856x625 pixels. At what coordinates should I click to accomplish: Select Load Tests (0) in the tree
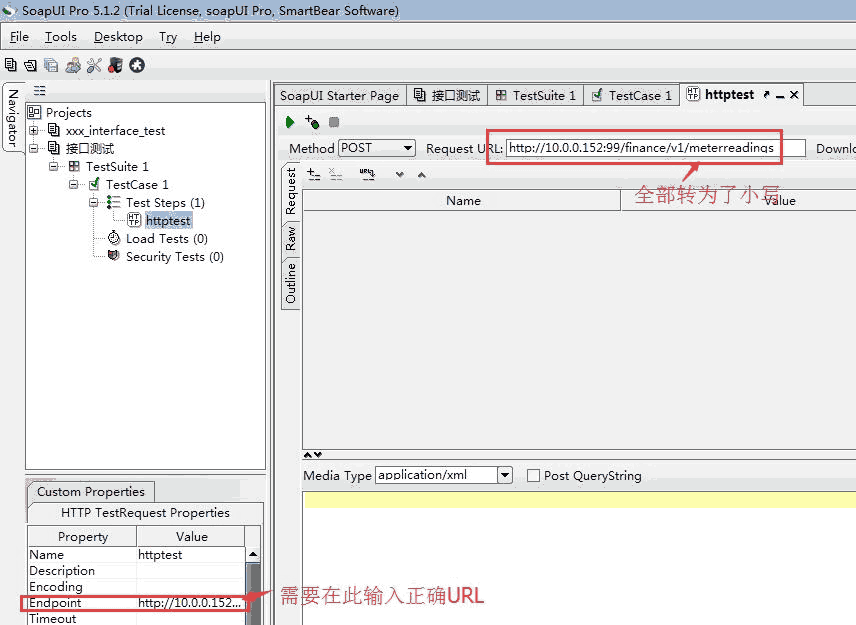pos(166,239)
